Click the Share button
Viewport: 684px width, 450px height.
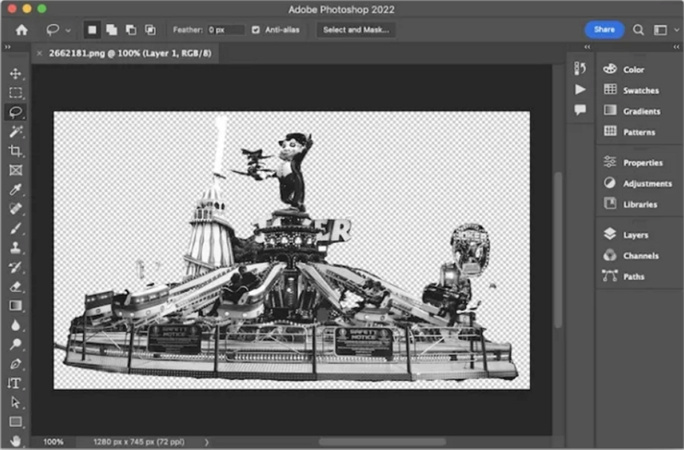click(x=604, y=30)
